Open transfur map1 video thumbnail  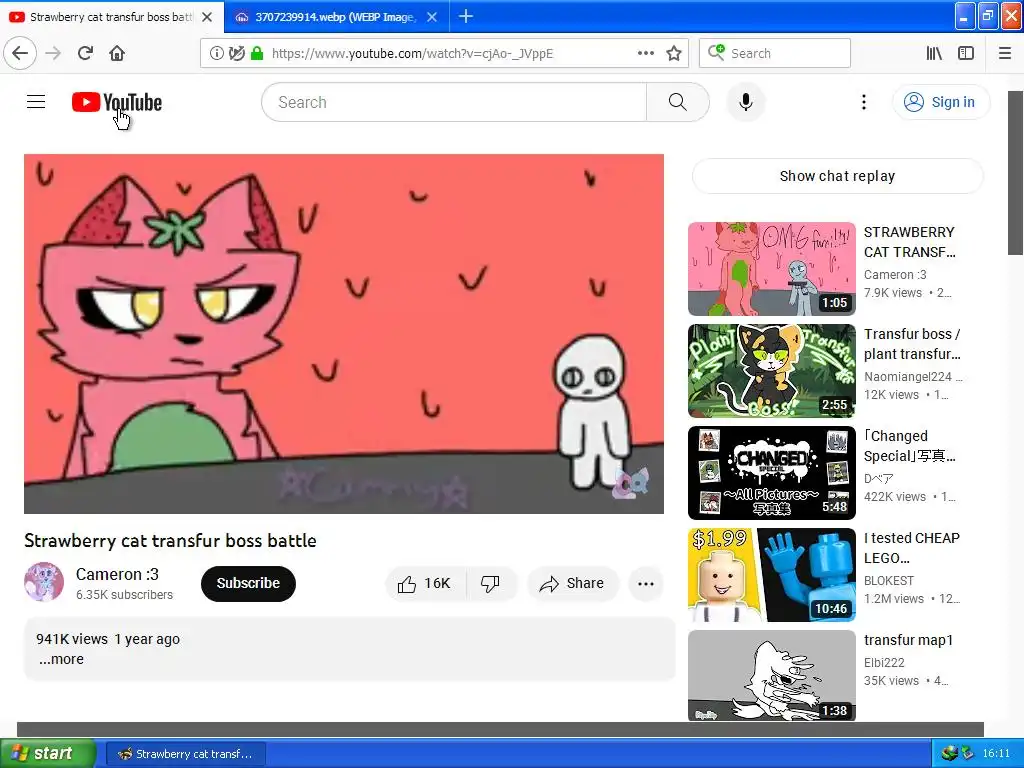pos(772,675)
